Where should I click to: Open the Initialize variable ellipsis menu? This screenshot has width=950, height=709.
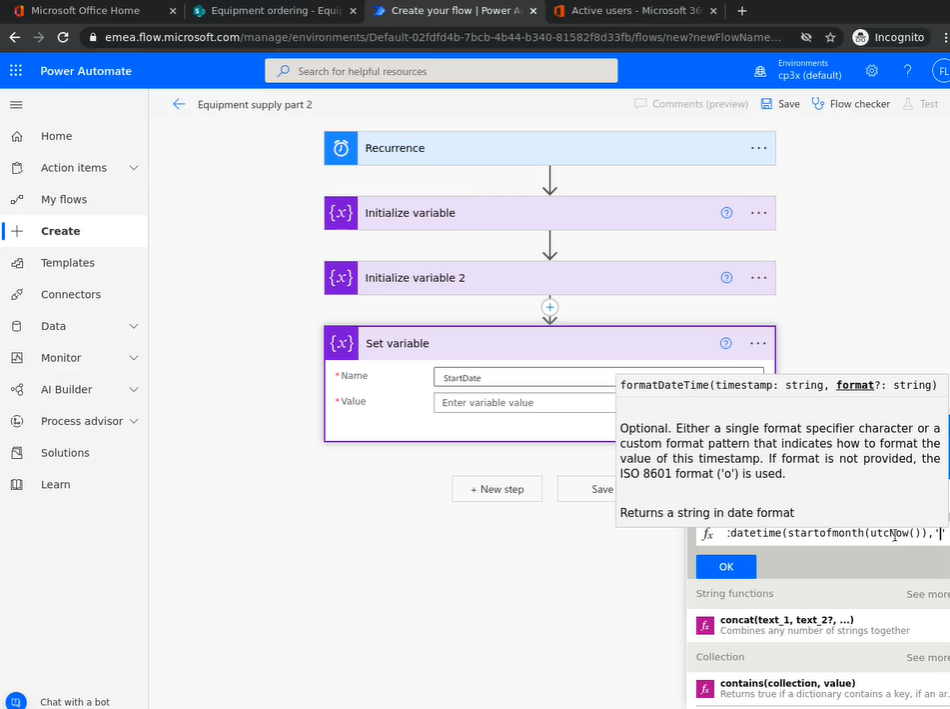pyautogui.click(x=759, y=213)
